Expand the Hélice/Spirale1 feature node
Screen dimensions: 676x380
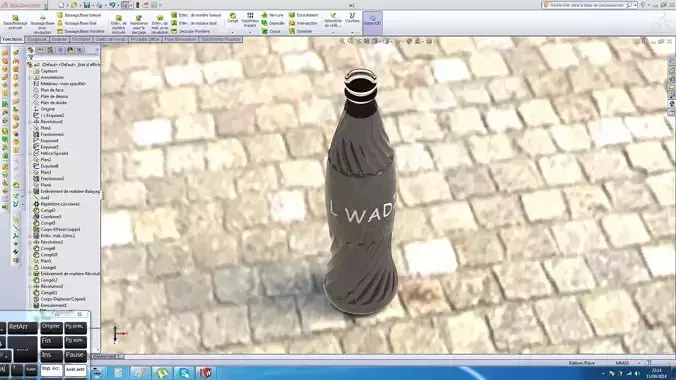pos(31,153)
